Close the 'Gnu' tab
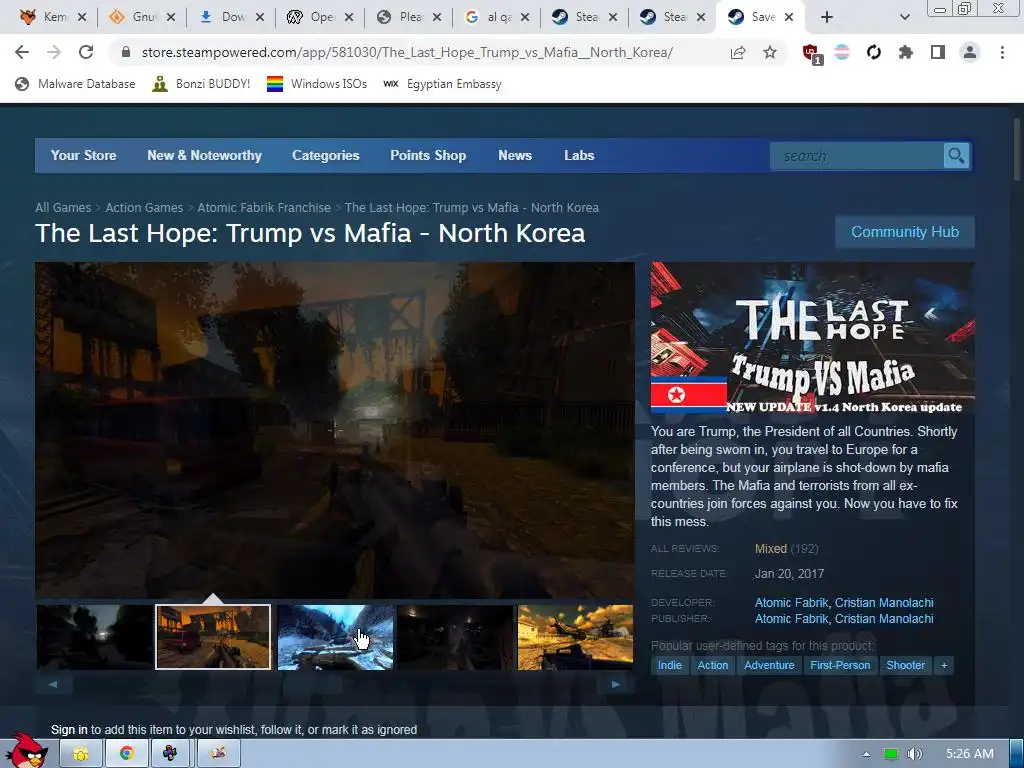The width and height of the screenshot is (1024, 768). [x=170, y=17]
